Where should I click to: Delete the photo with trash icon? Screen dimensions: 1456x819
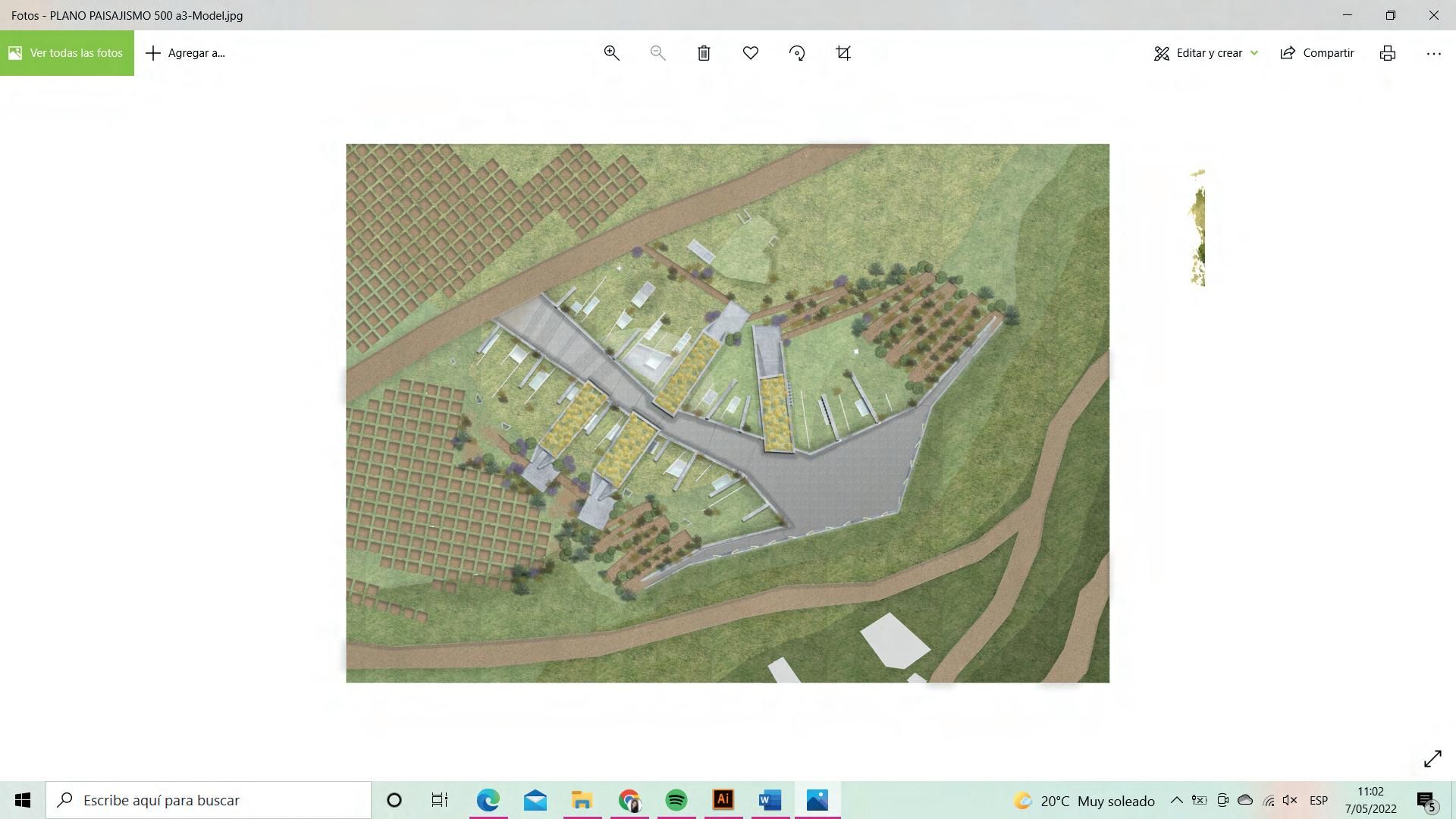tap(704, 53)
